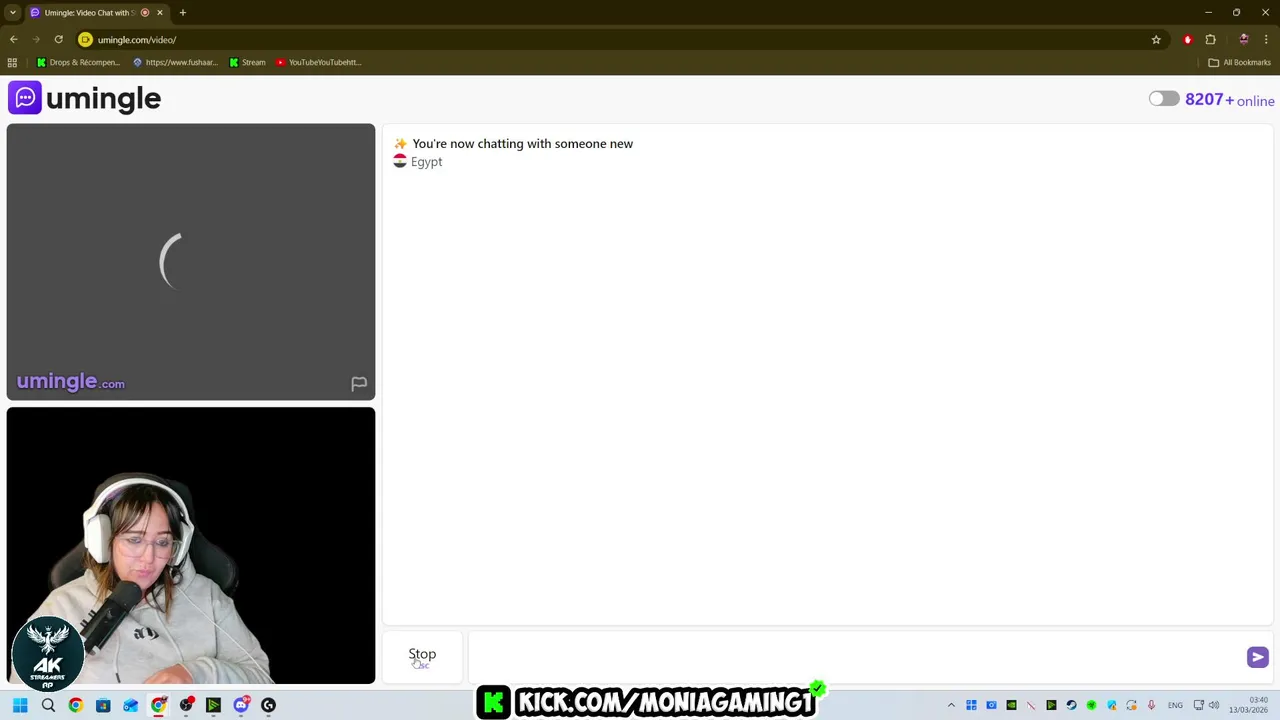Screen dimensions: 1280x720
Task: Open the Chrome profile avatar
Action: [1243, 40]
